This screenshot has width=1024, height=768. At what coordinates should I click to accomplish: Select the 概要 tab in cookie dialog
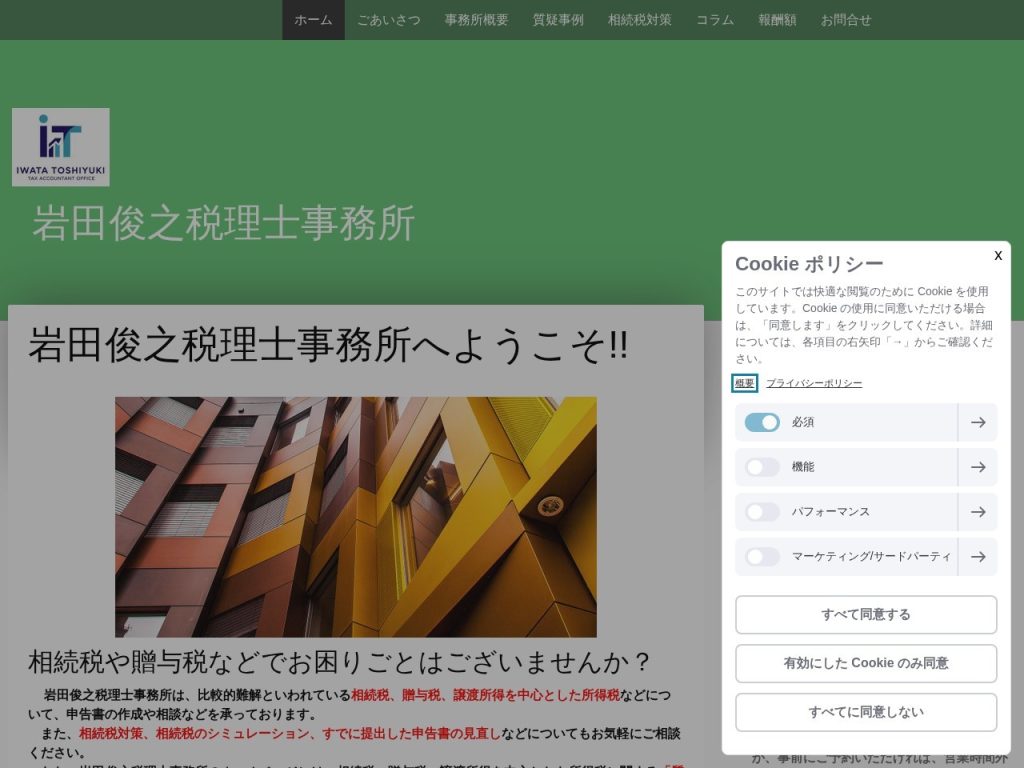[x=744, y=383]
